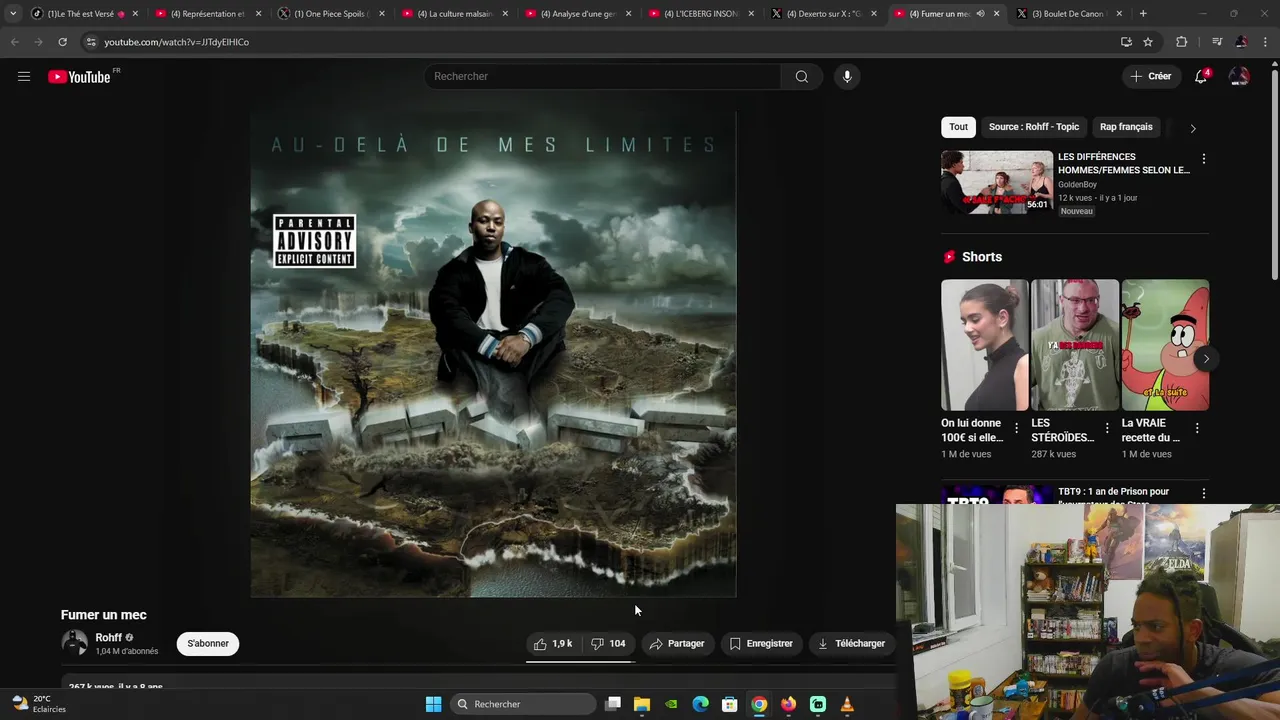Open the account avatar menu
The width and height of the screenshot is (1280, 720).
tap(1239, 76)
